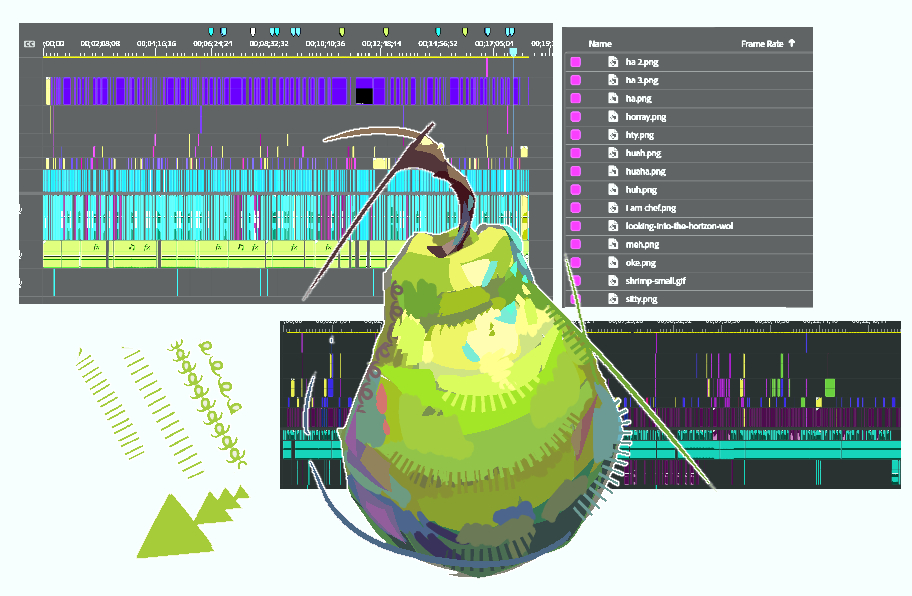Screen dimensions: 912x596
Task: Select sitty.png in the project list
Action: [x=641, y=299]
